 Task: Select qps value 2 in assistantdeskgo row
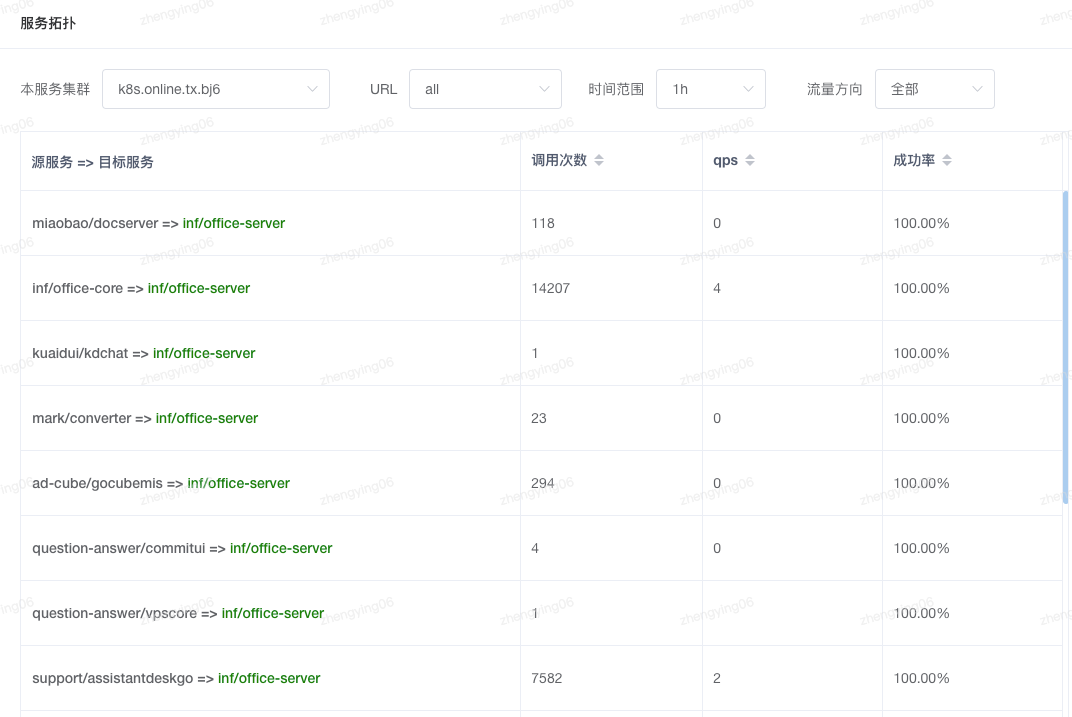pos(716,678)
